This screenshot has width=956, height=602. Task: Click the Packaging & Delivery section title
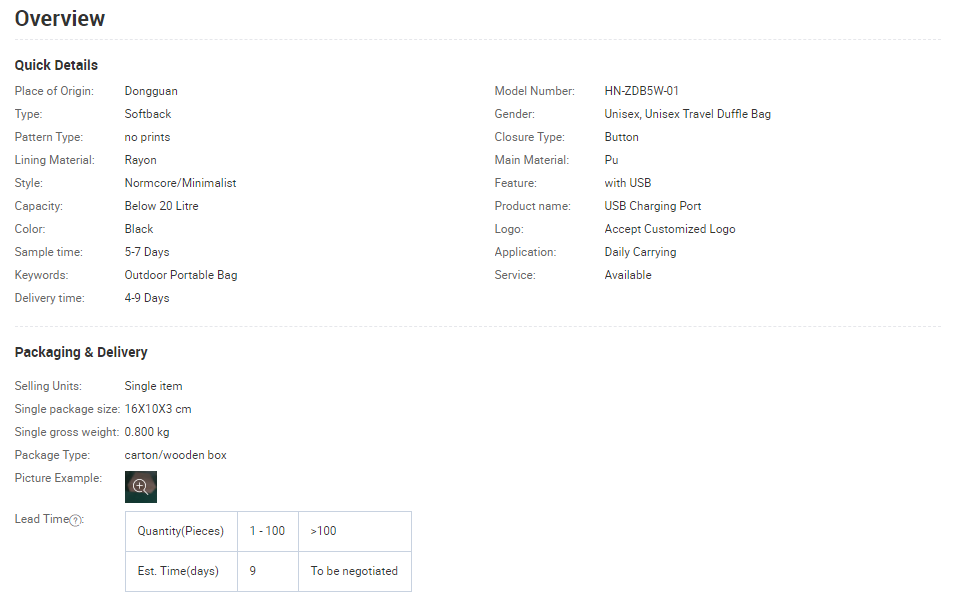[81, 352]
